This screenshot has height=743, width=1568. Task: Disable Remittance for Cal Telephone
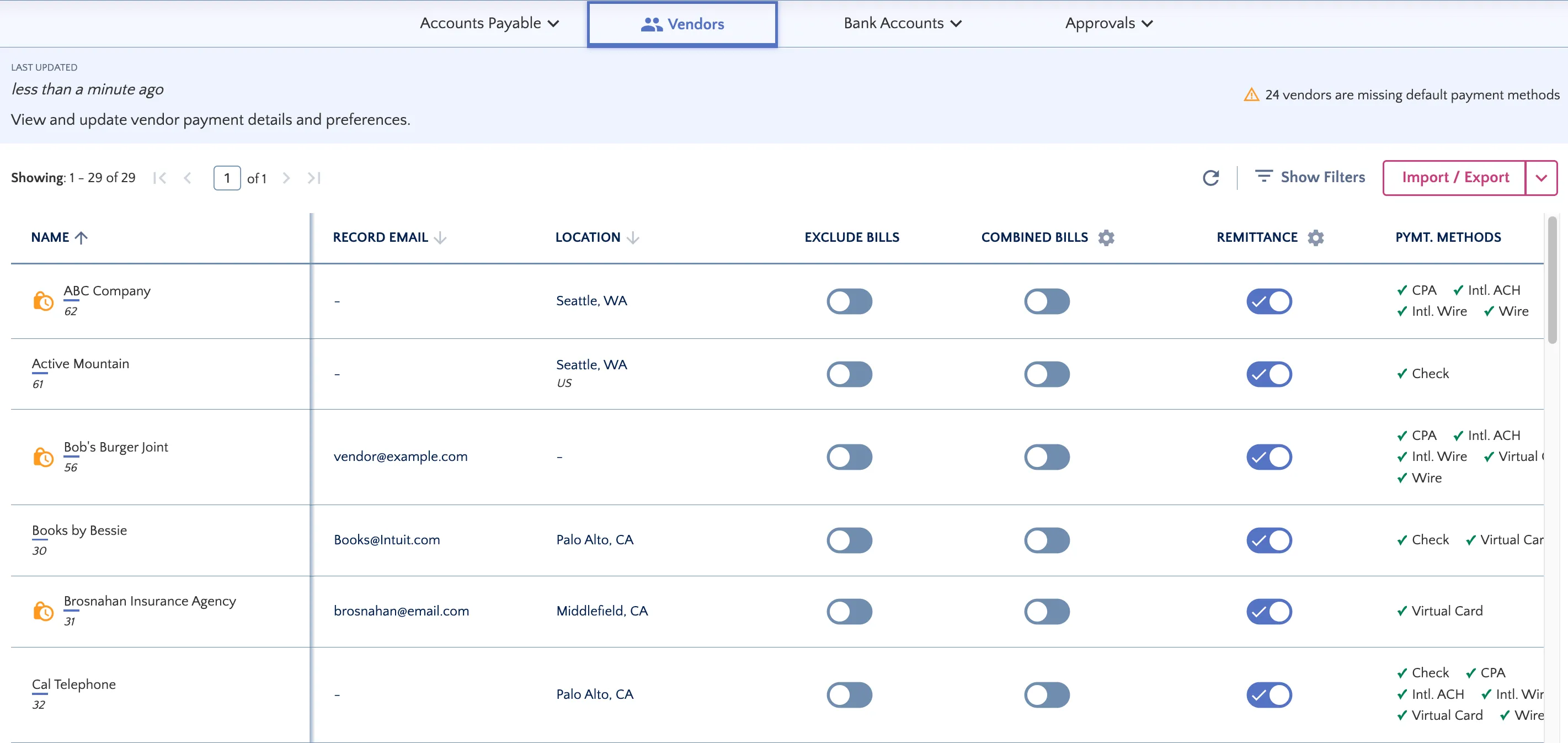1269,695
